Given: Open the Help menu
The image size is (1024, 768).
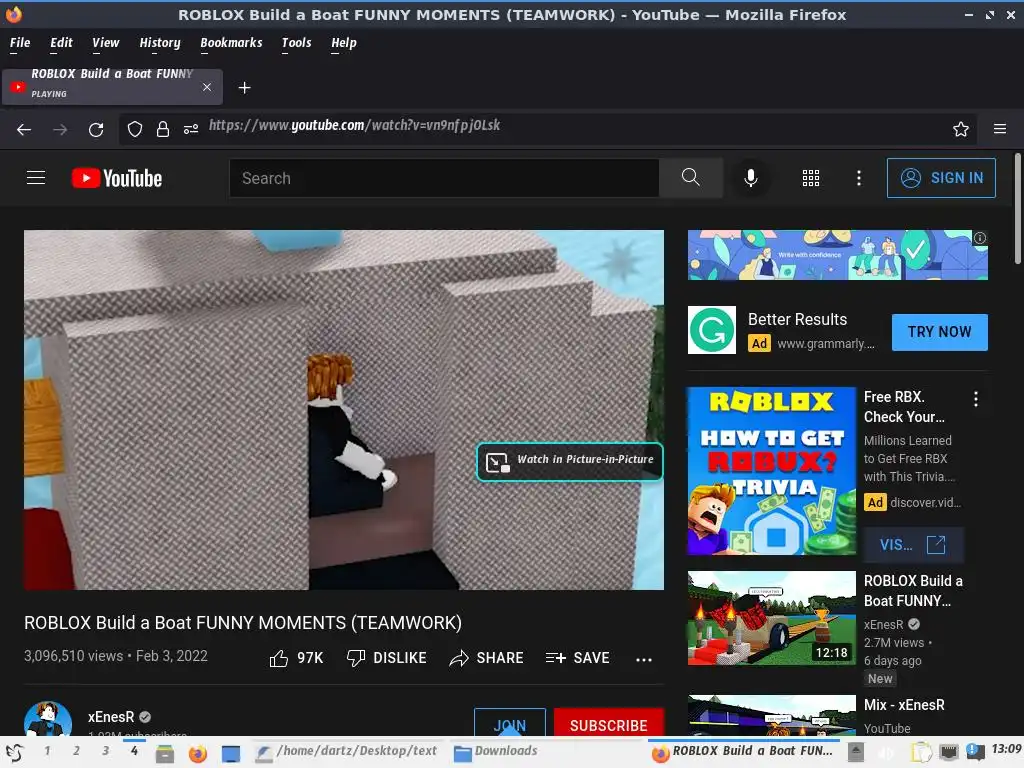Looking at the screenshot, I should point(344,43).
